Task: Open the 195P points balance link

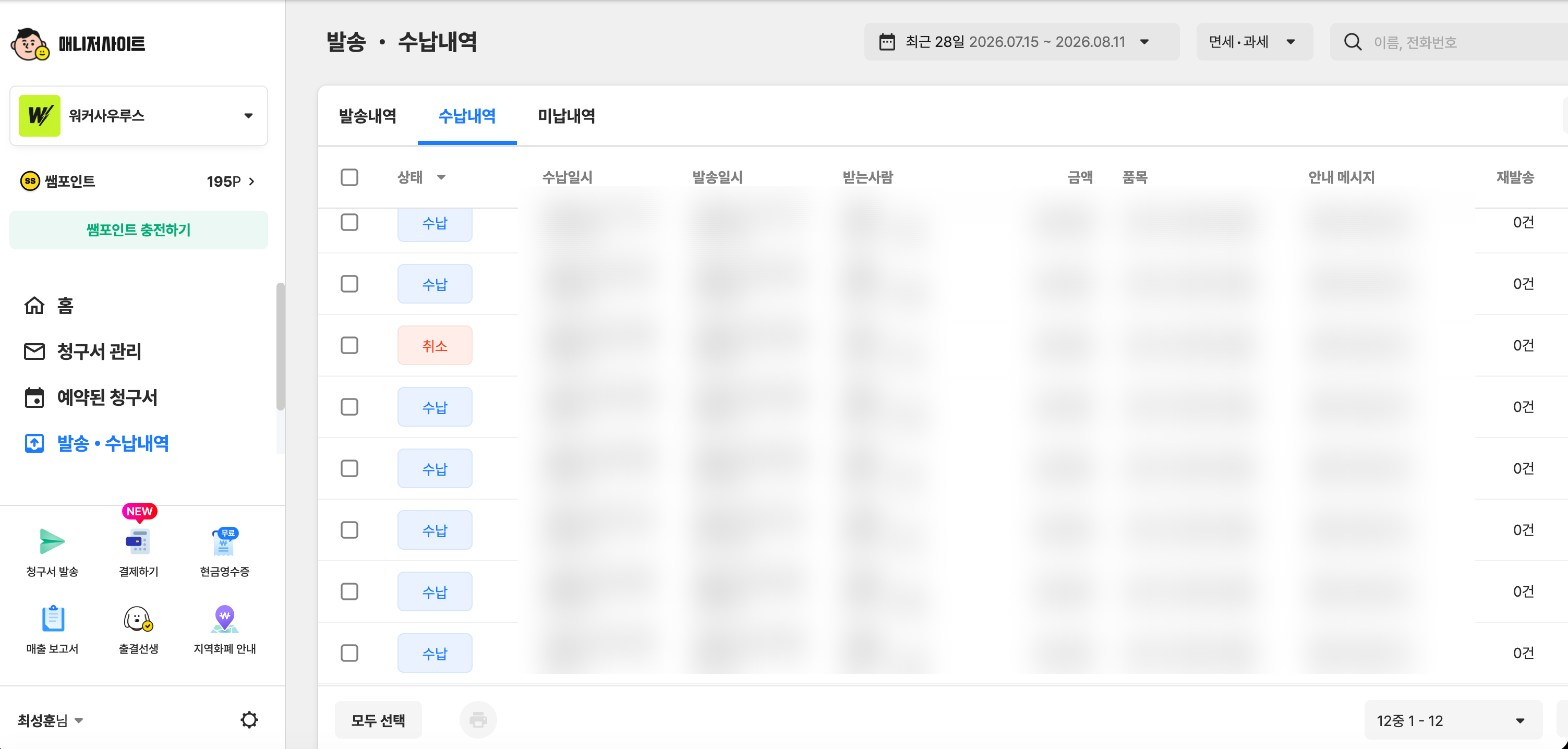Action: click(231, 181)
